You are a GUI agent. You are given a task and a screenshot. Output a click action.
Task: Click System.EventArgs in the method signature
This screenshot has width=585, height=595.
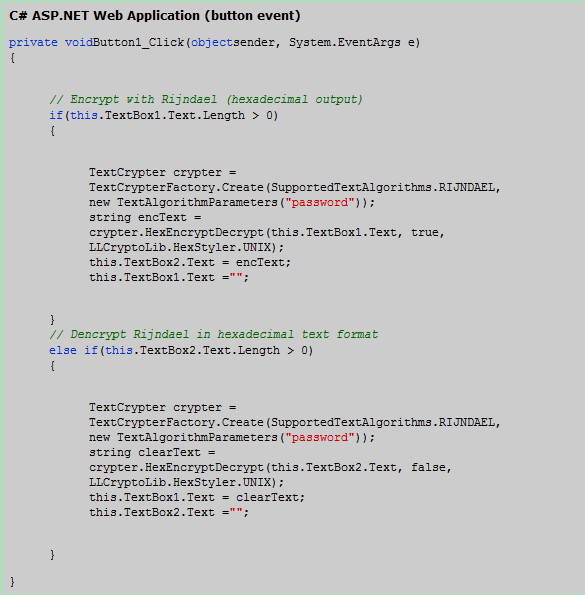[x=344, y=42]
